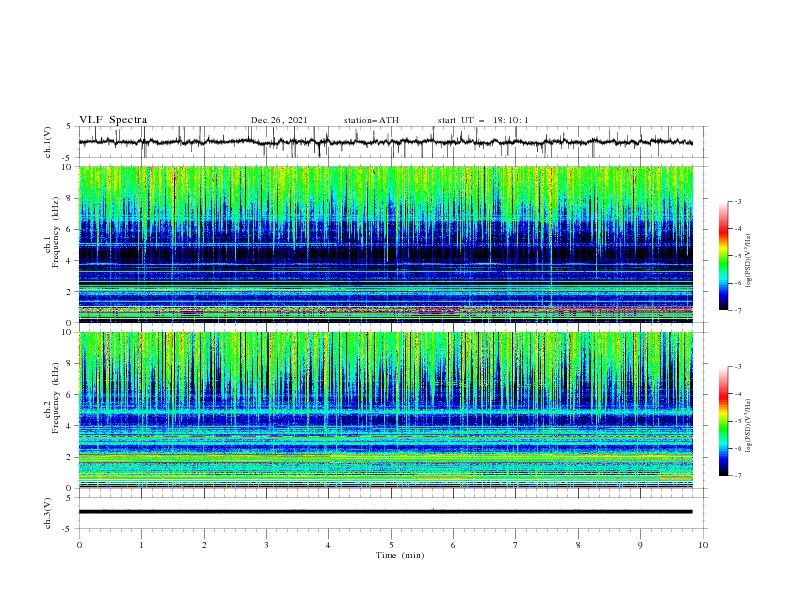792x612 pixels.
Task: Click the ch.1 PSD color bar
Action: click(724, 256)
